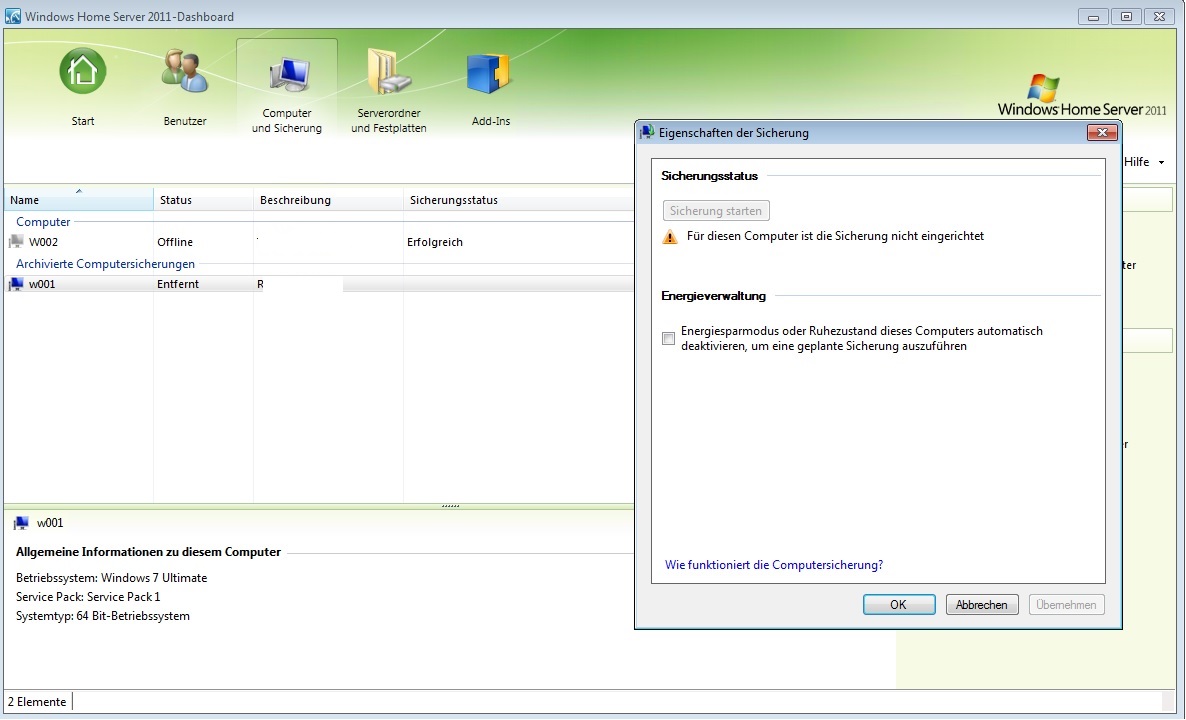This screenshot has height=720, width=1186.
Task: Sort by the Sicherungsstatus column header
Action: pos(518,200)
